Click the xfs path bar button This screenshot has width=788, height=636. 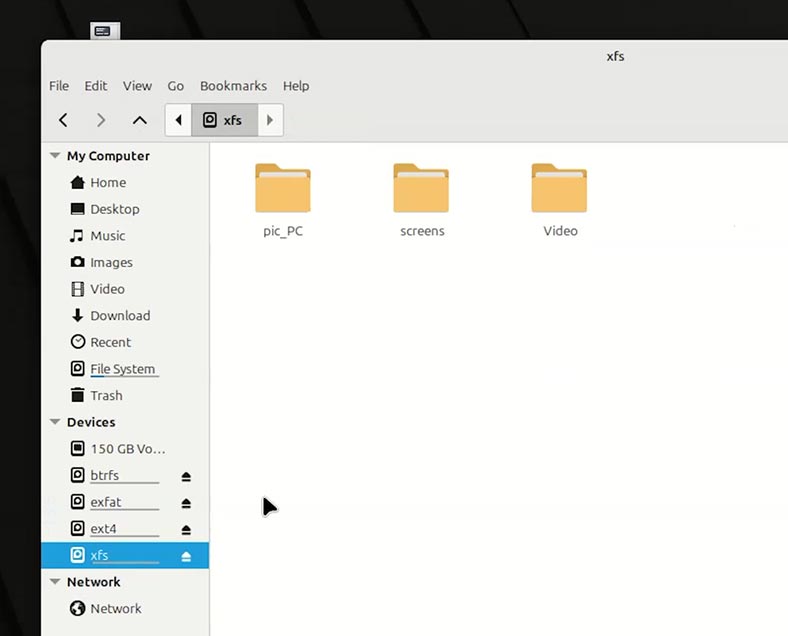click(224, 120)
